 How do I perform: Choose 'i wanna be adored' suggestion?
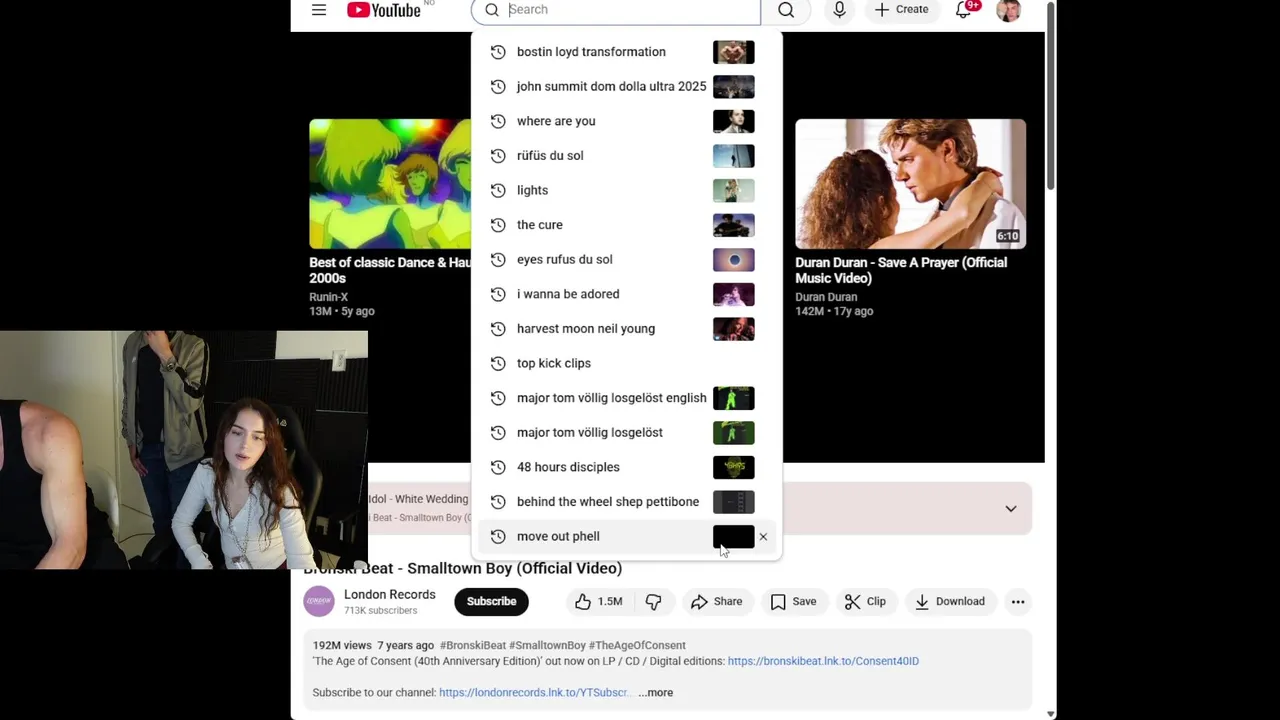pyautogui.click(x=628, y=294)
